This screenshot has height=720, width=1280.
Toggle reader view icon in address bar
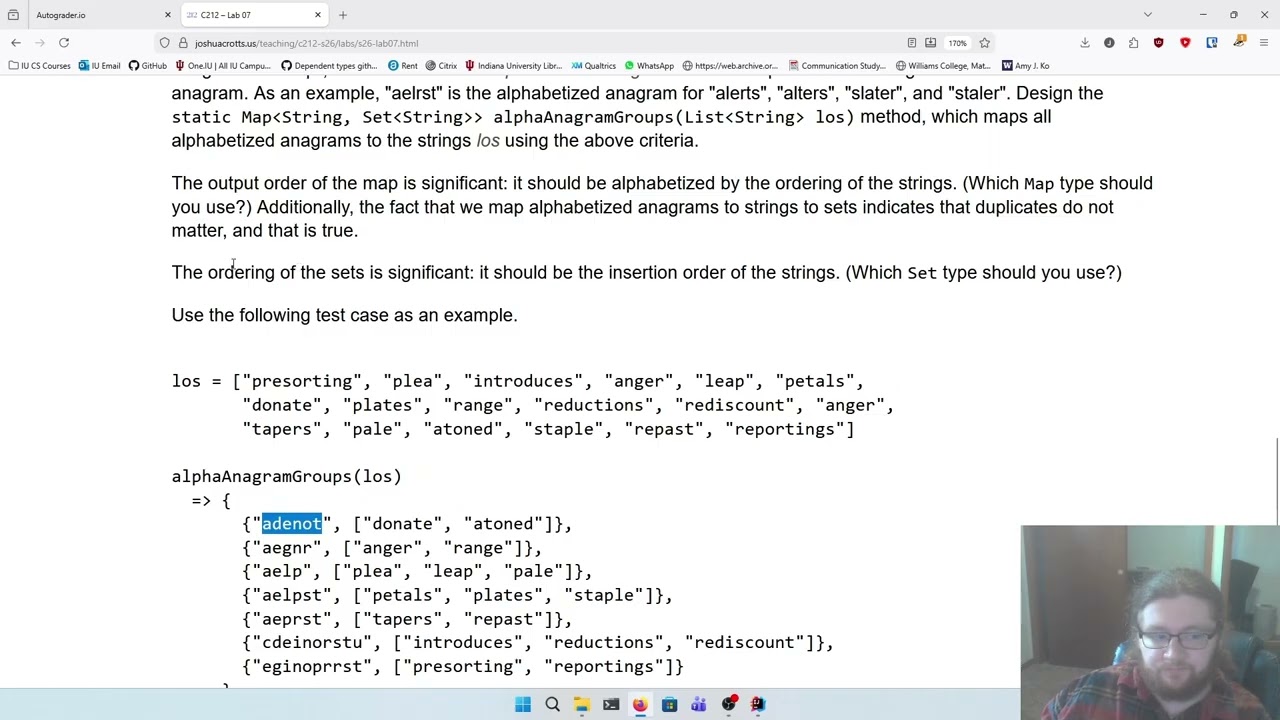912,43
